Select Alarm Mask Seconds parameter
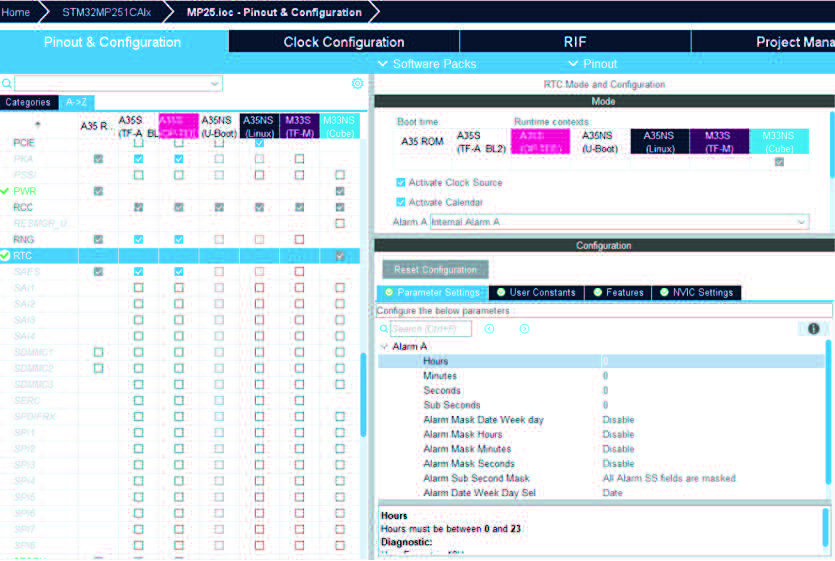 pos(469,464)
